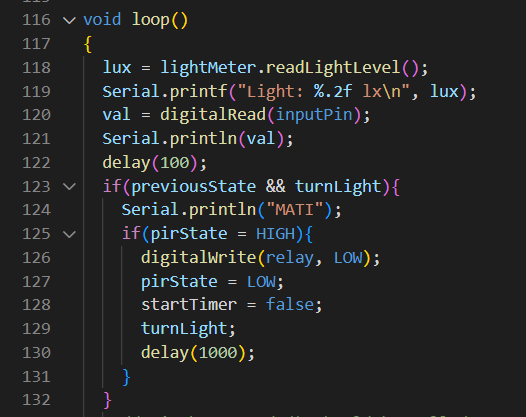Click 'printf' on the Serial.printf line
Screen dimensions: 526x417
pyautogui.click(x=199, y=92)
